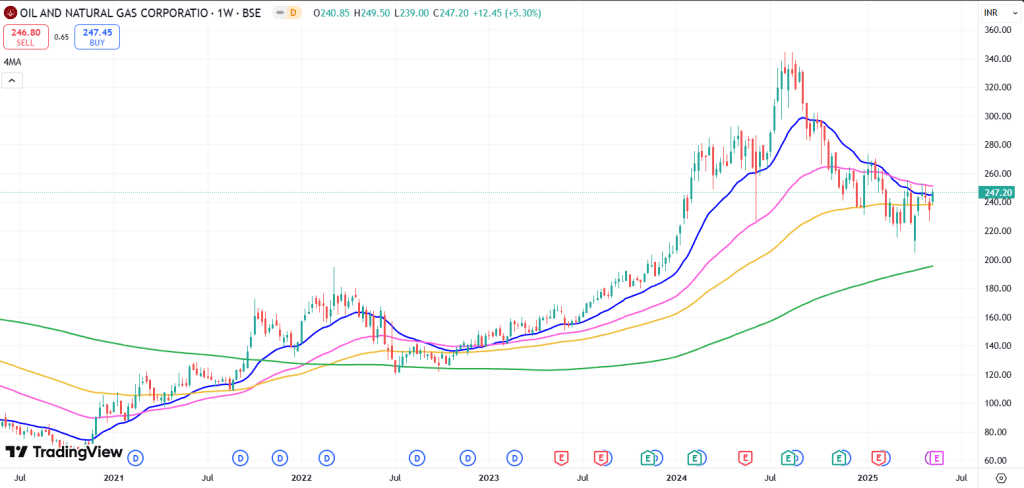Screen dimensions: 1024x488
Task: Click the red SELL 246.80 button
Action: 25,37
